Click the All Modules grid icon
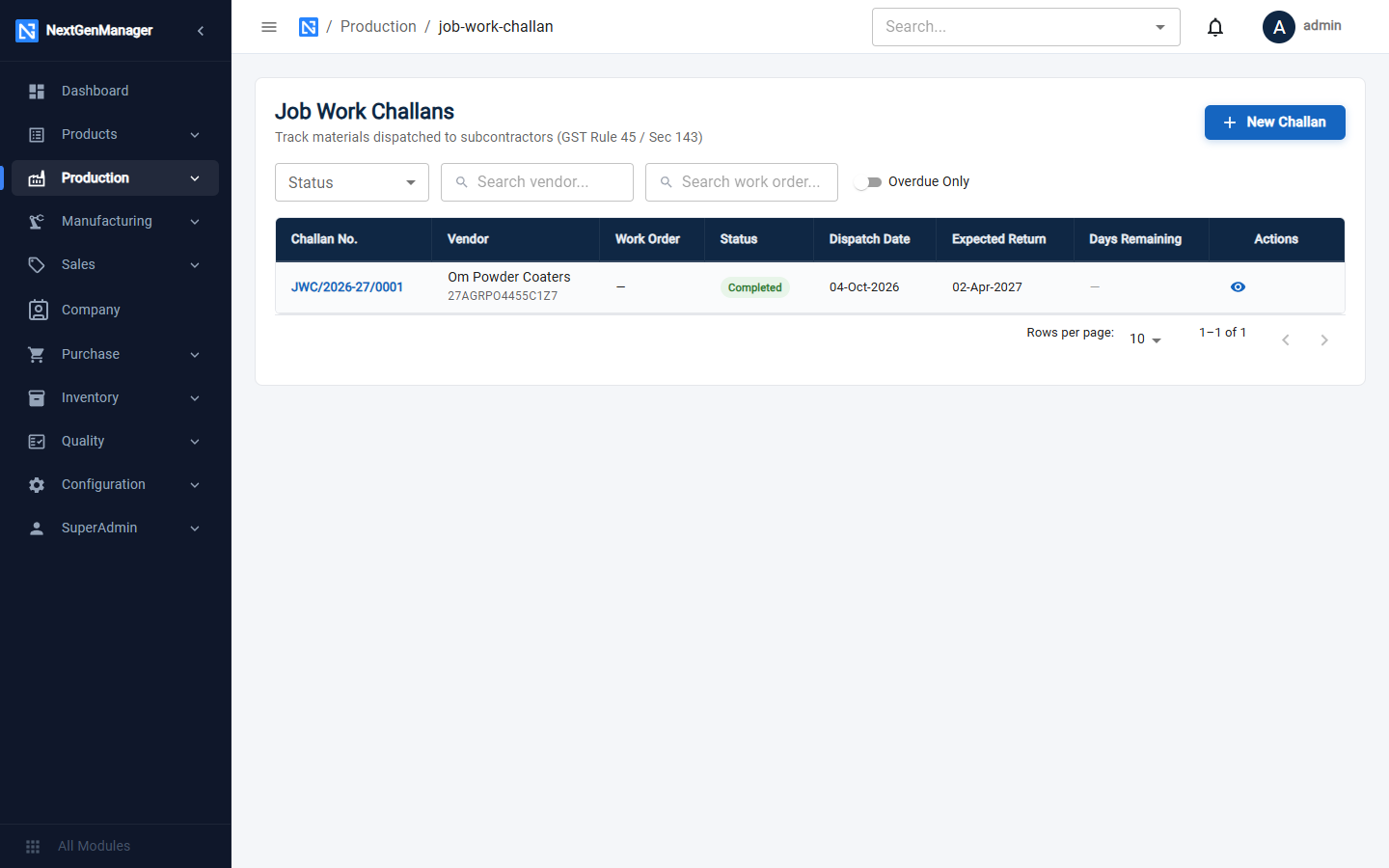This screenshot has width=1389, height=868. pos(33,847)
